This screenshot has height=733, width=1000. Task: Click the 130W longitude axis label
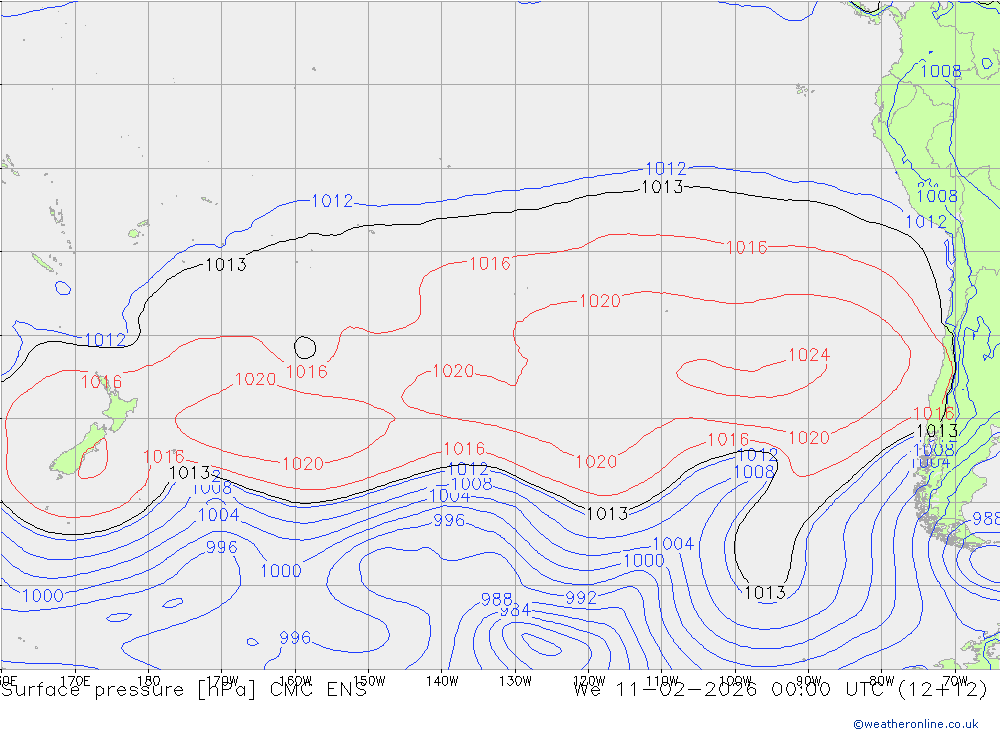515,681
